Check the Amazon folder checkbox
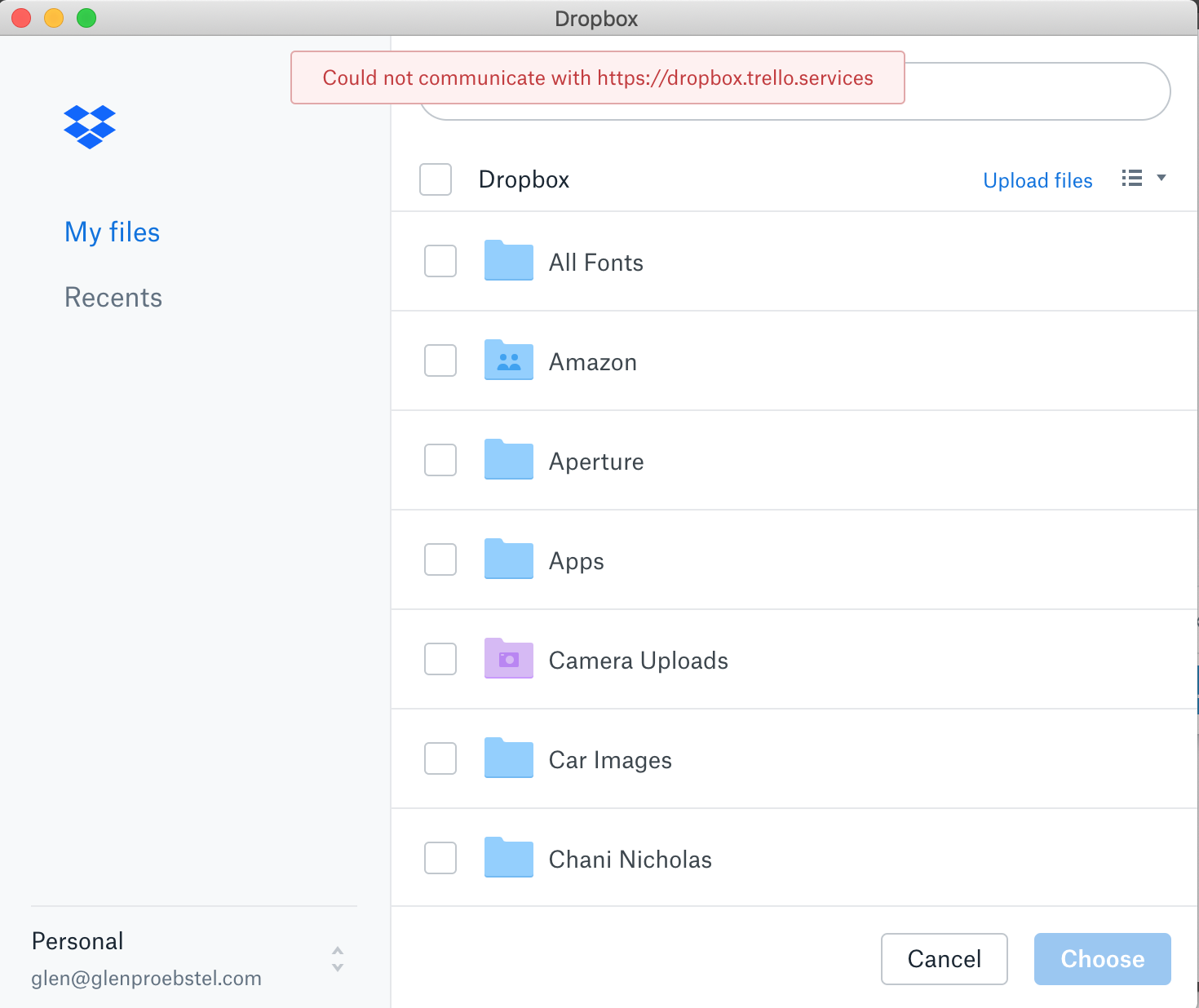 (x=440, y=360)
